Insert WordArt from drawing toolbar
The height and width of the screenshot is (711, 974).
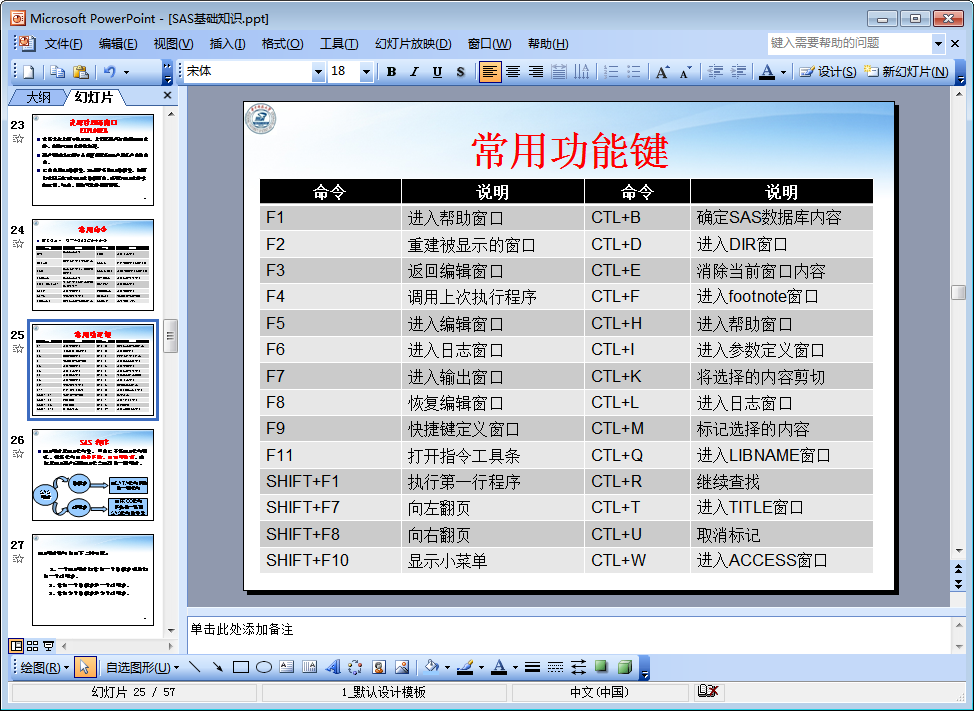tap(333, 668)
